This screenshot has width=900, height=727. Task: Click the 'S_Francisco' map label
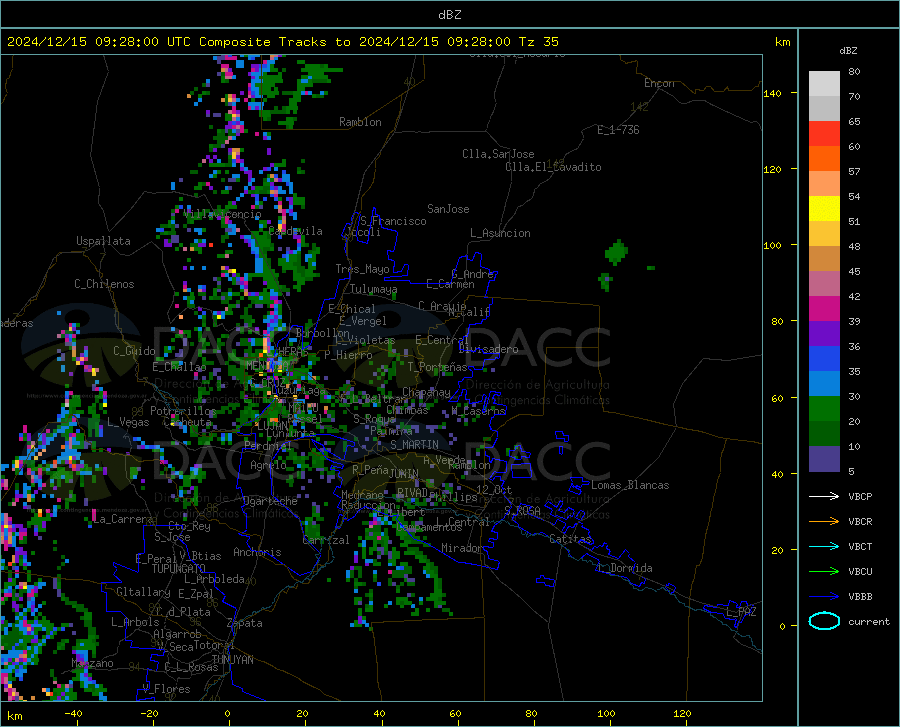coord(393,221)
